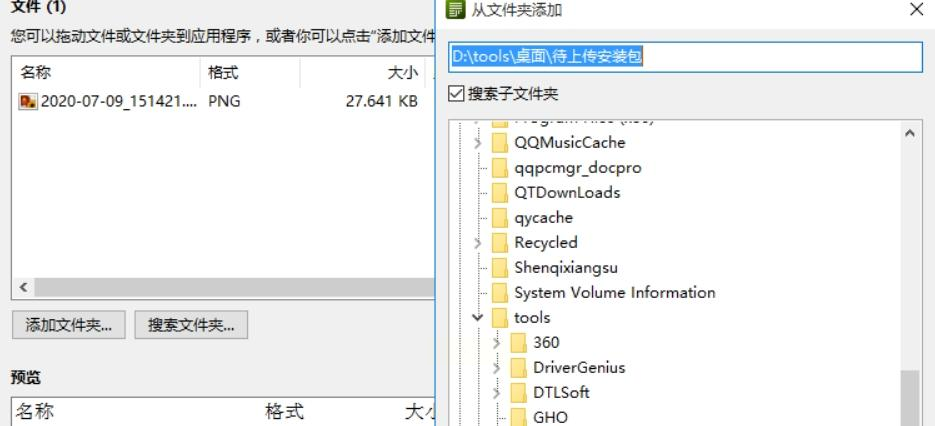Screen dimensions: 935x426
Task: Select the QTDownLoads folder icon
Action: click(499, 193)
